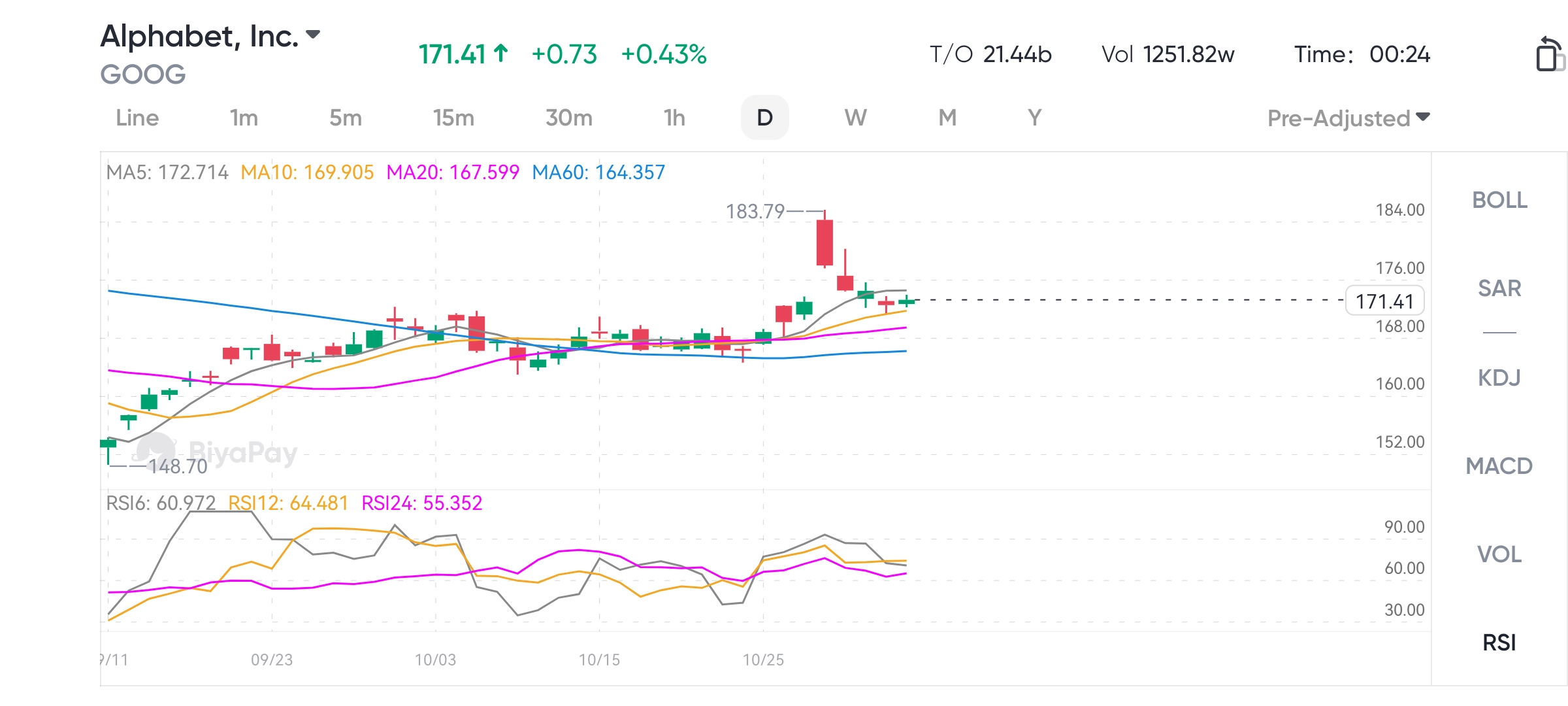
Task: Click the 10/25 date label
Action: [x=763, y=660]
